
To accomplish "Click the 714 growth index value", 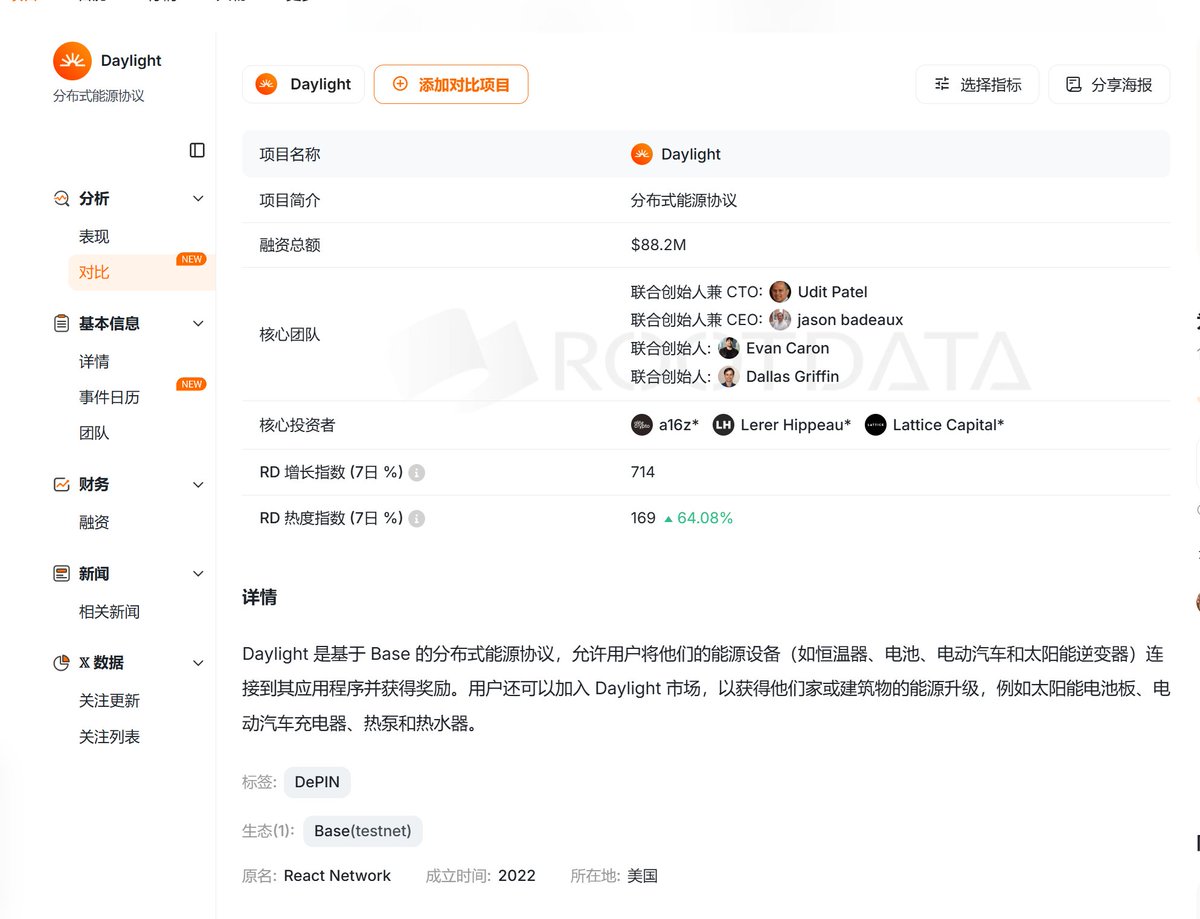I will coord(643,472).
